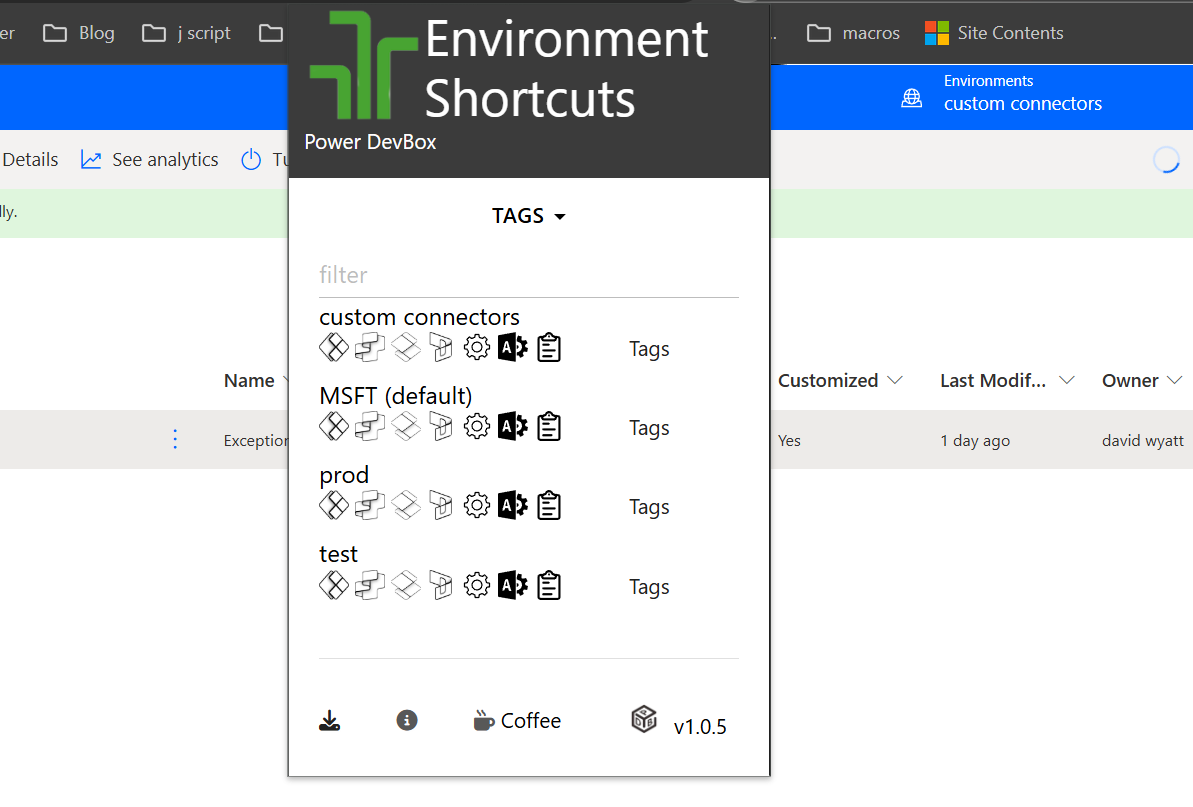Click the layered pages icon under custom connectors

coord(406,348)
